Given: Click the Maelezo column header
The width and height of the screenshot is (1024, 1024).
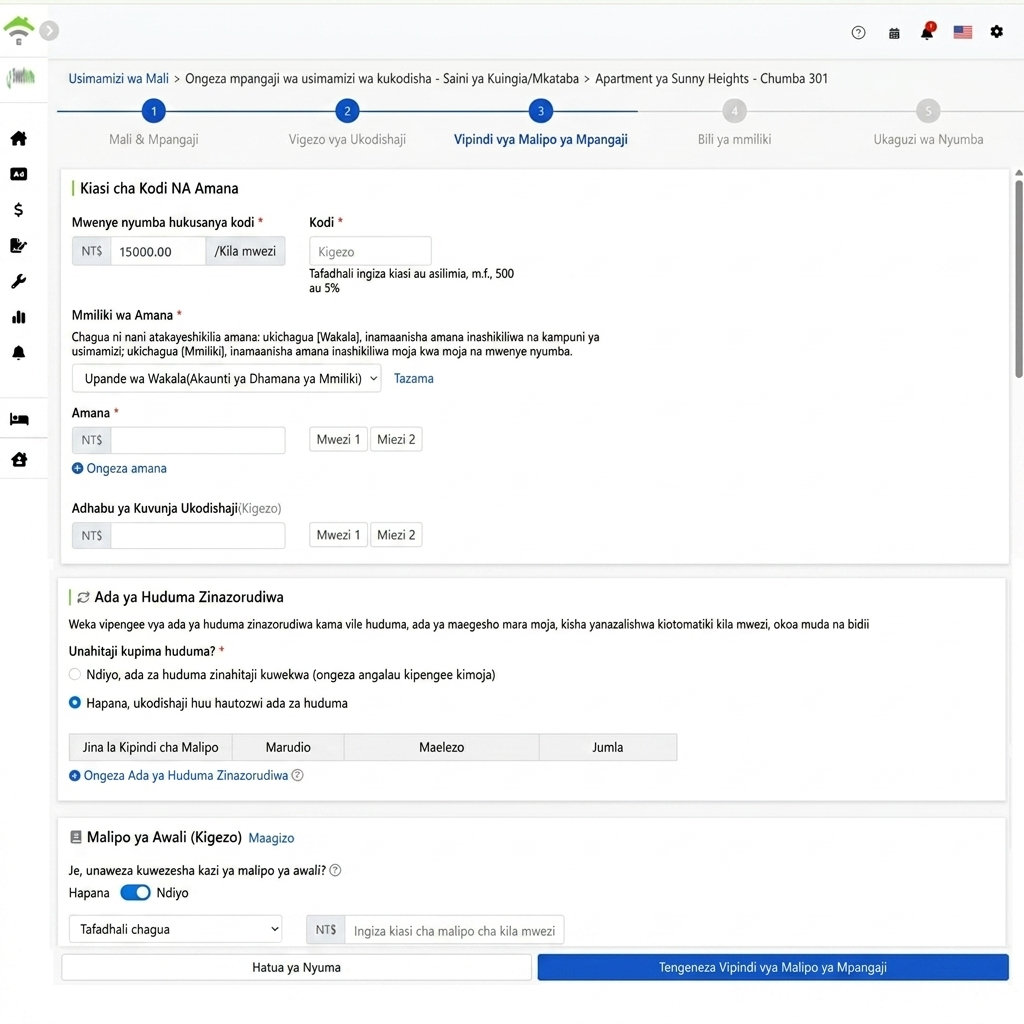Looking at the screenshot, I should (441, 747).
